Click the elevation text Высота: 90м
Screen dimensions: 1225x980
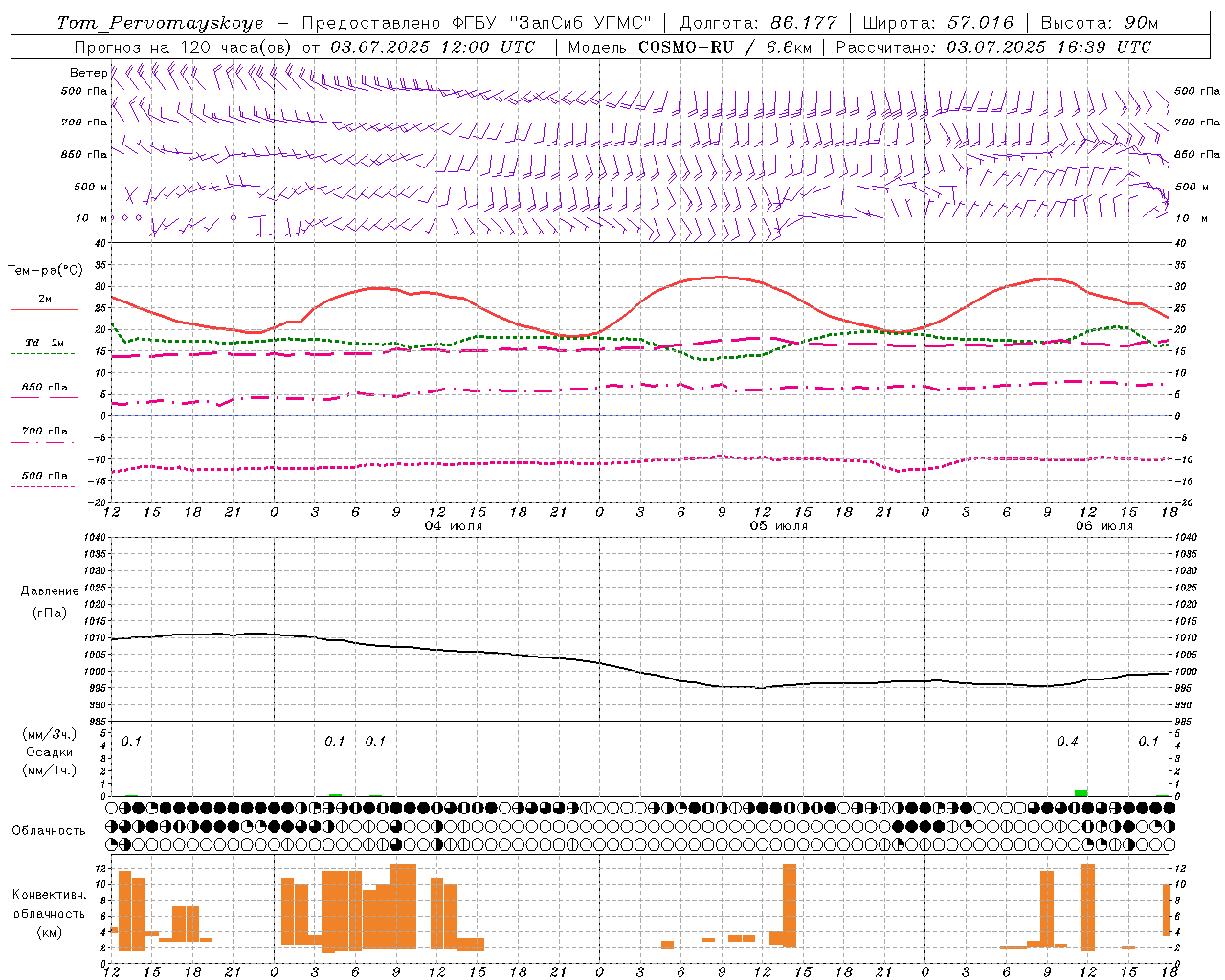pos(1100,23)
